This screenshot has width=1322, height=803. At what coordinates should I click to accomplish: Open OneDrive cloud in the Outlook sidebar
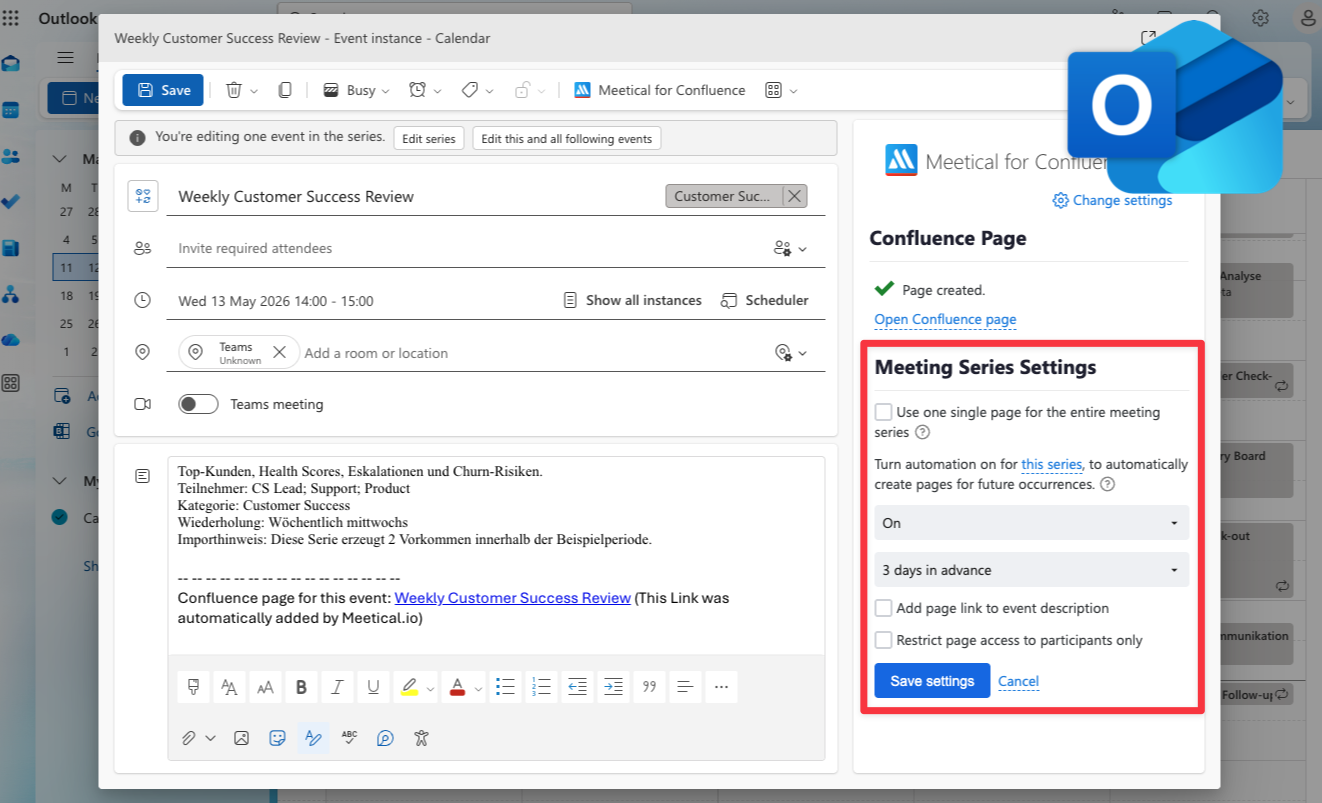tap(11, 340)
